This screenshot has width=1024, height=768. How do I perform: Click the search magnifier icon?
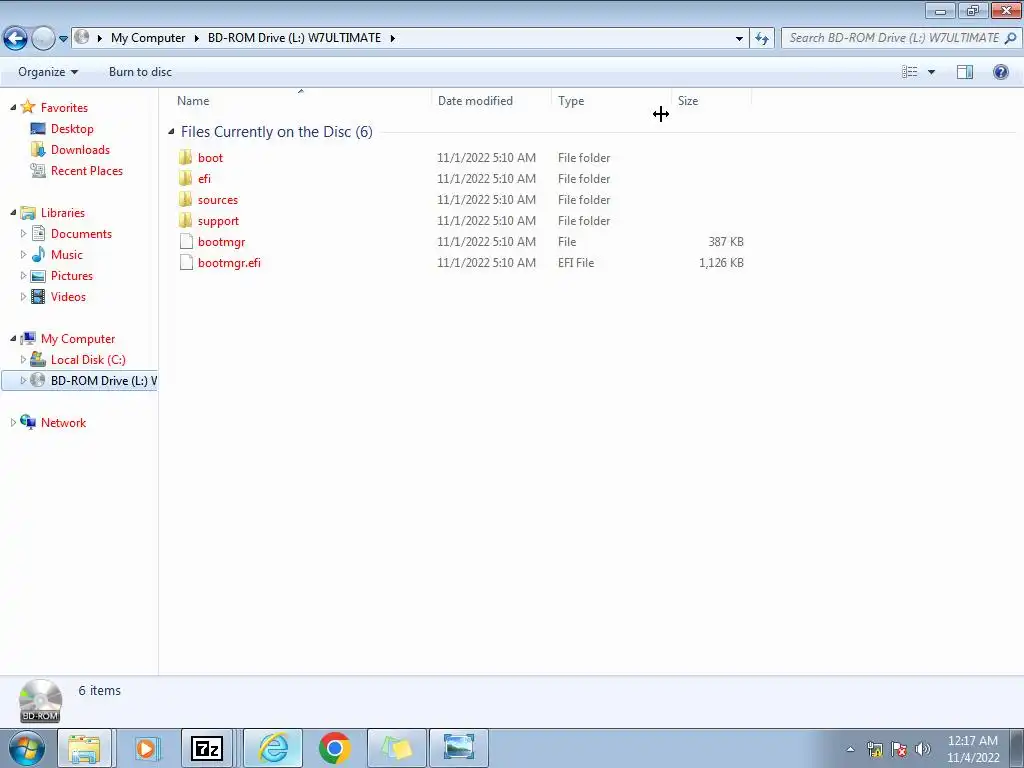(1010, 38)
